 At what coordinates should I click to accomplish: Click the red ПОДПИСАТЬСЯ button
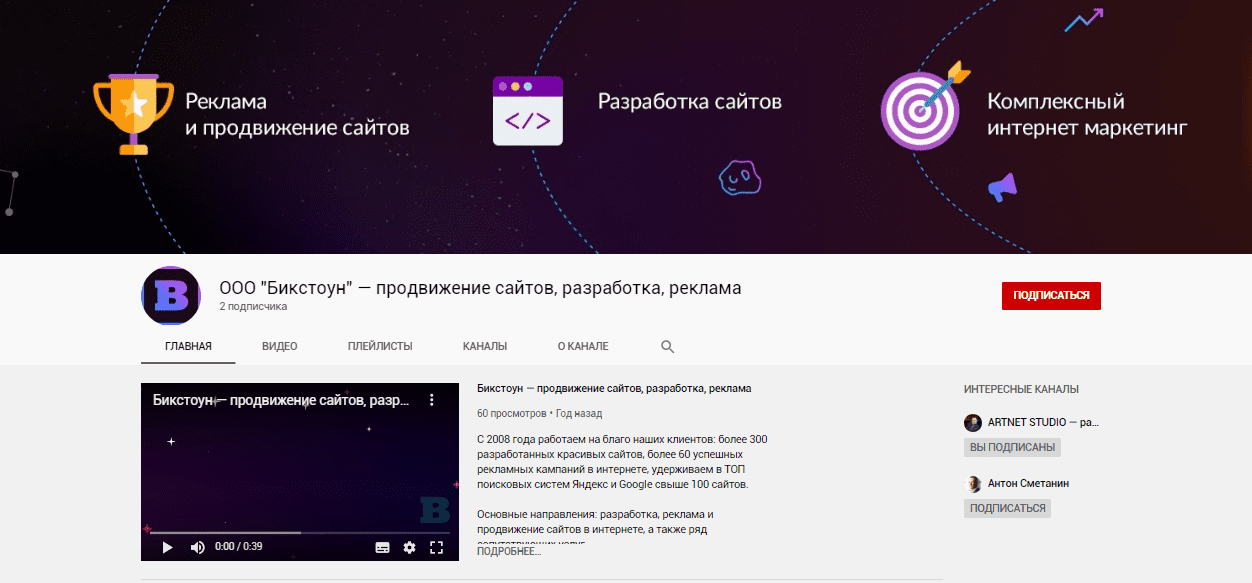[1051, 296]
